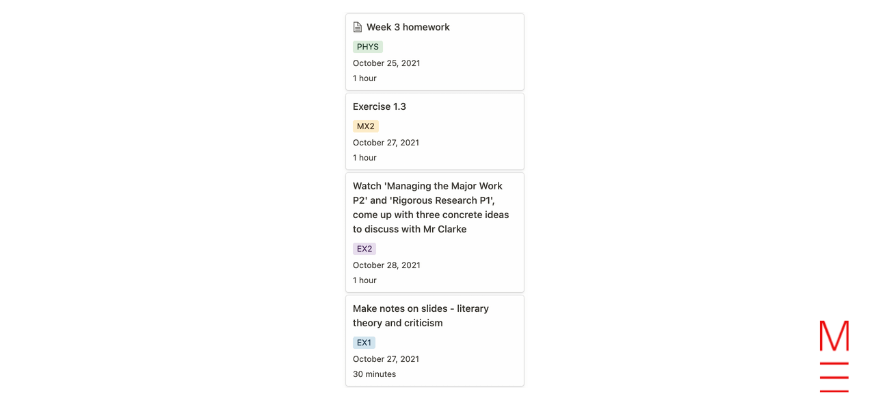Click the red M logo
This screenshot has height=400, width=870.
[834, 336]
